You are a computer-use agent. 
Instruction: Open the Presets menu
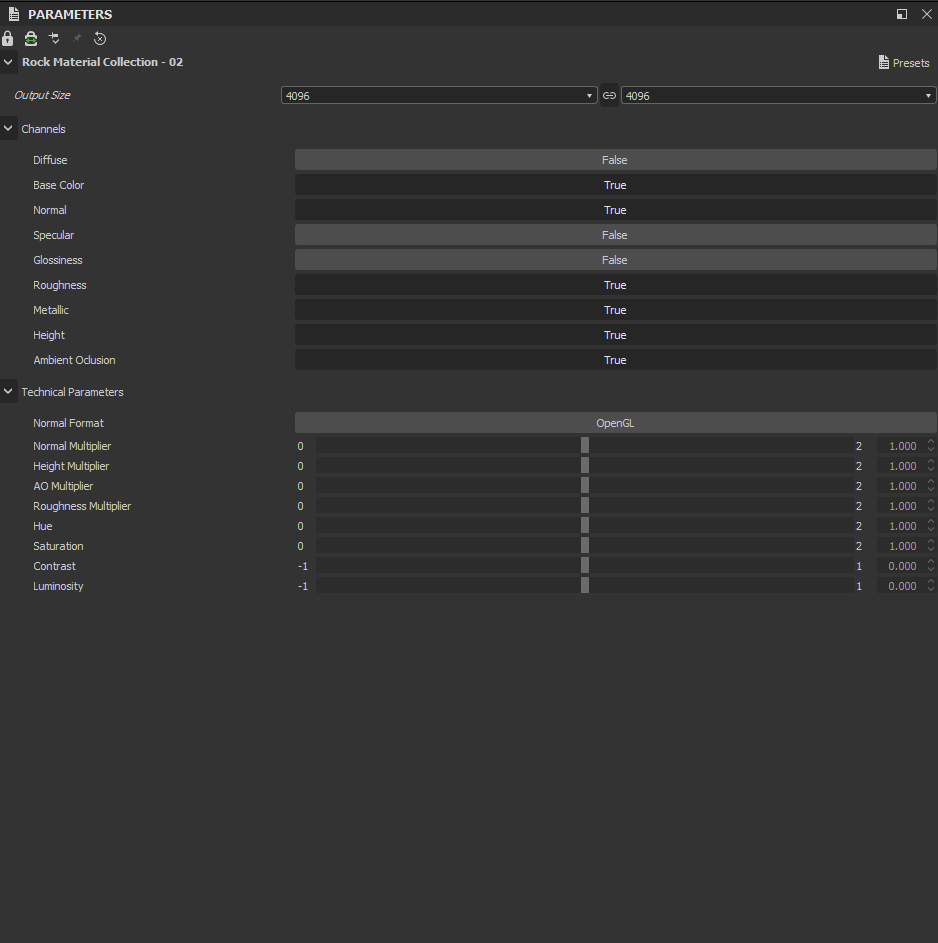click(x=904, y=63)
